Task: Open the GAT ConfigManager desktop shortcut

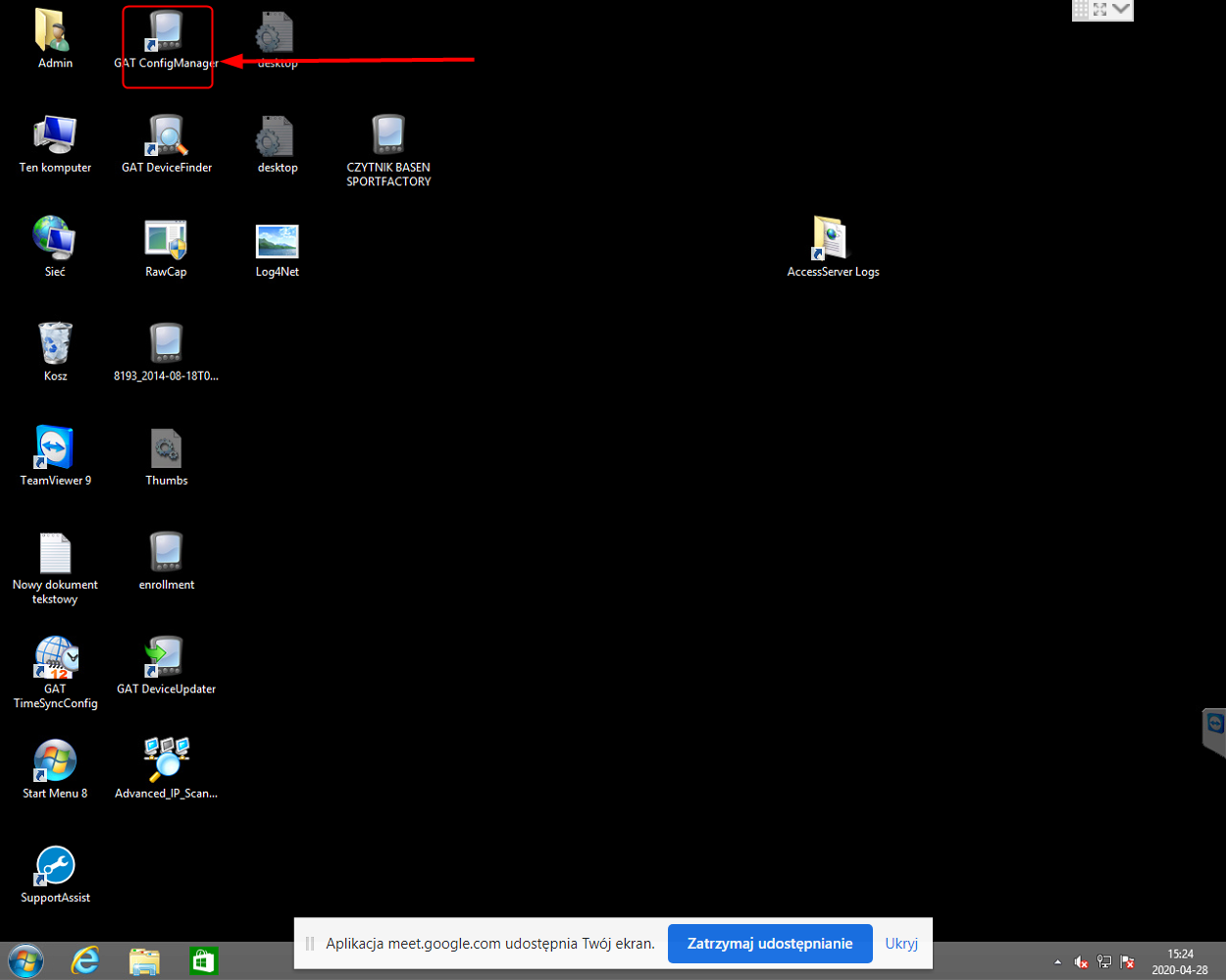Action: click(167, 34)
